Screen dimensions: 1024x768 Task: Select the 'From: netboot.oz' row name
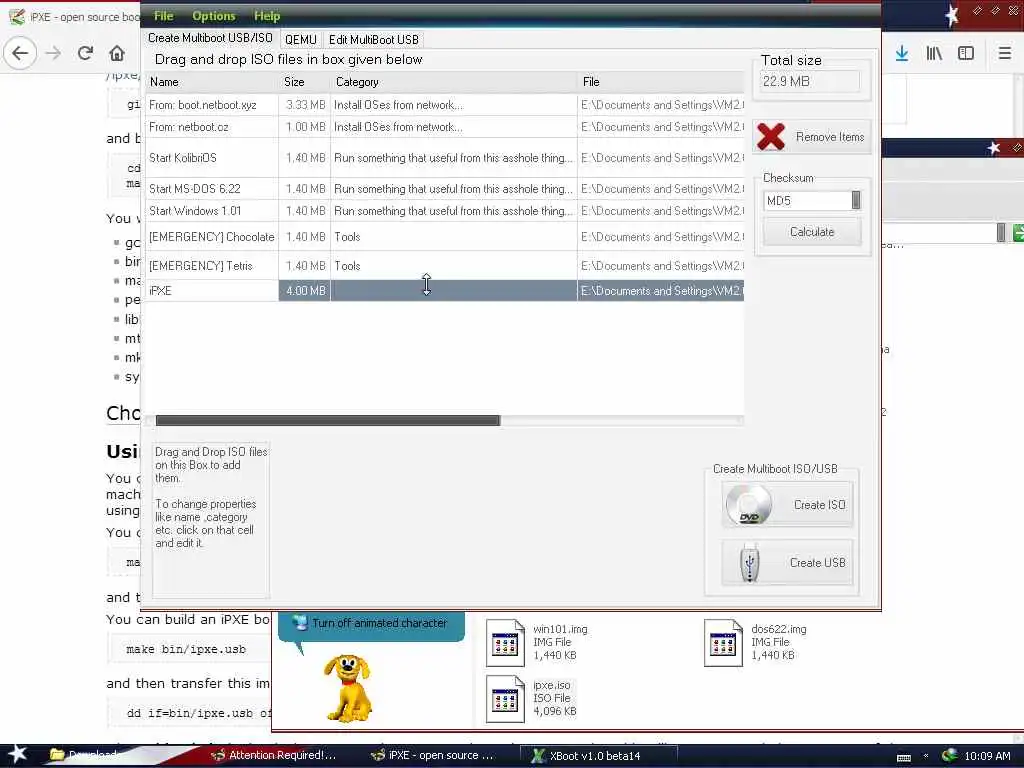189,127
